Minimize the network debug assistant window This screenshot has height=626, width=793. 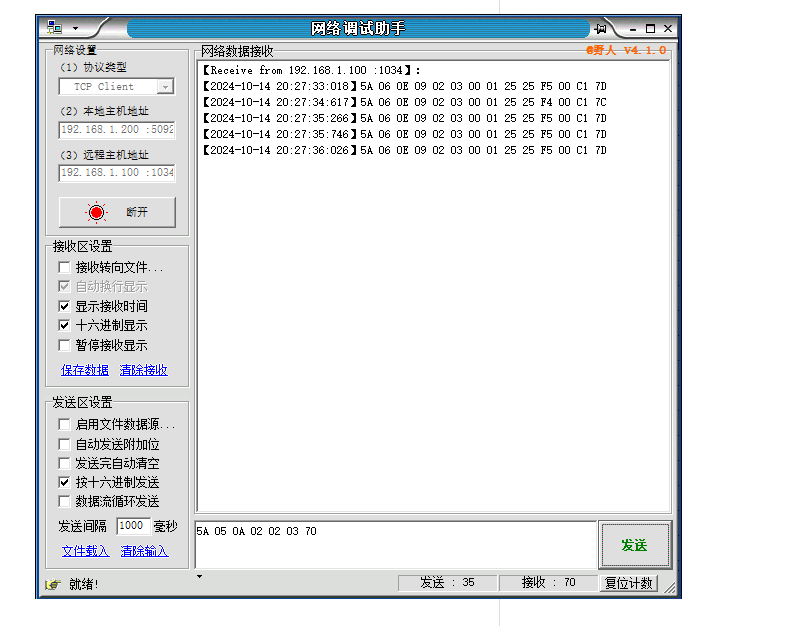[x=632, y=28]
